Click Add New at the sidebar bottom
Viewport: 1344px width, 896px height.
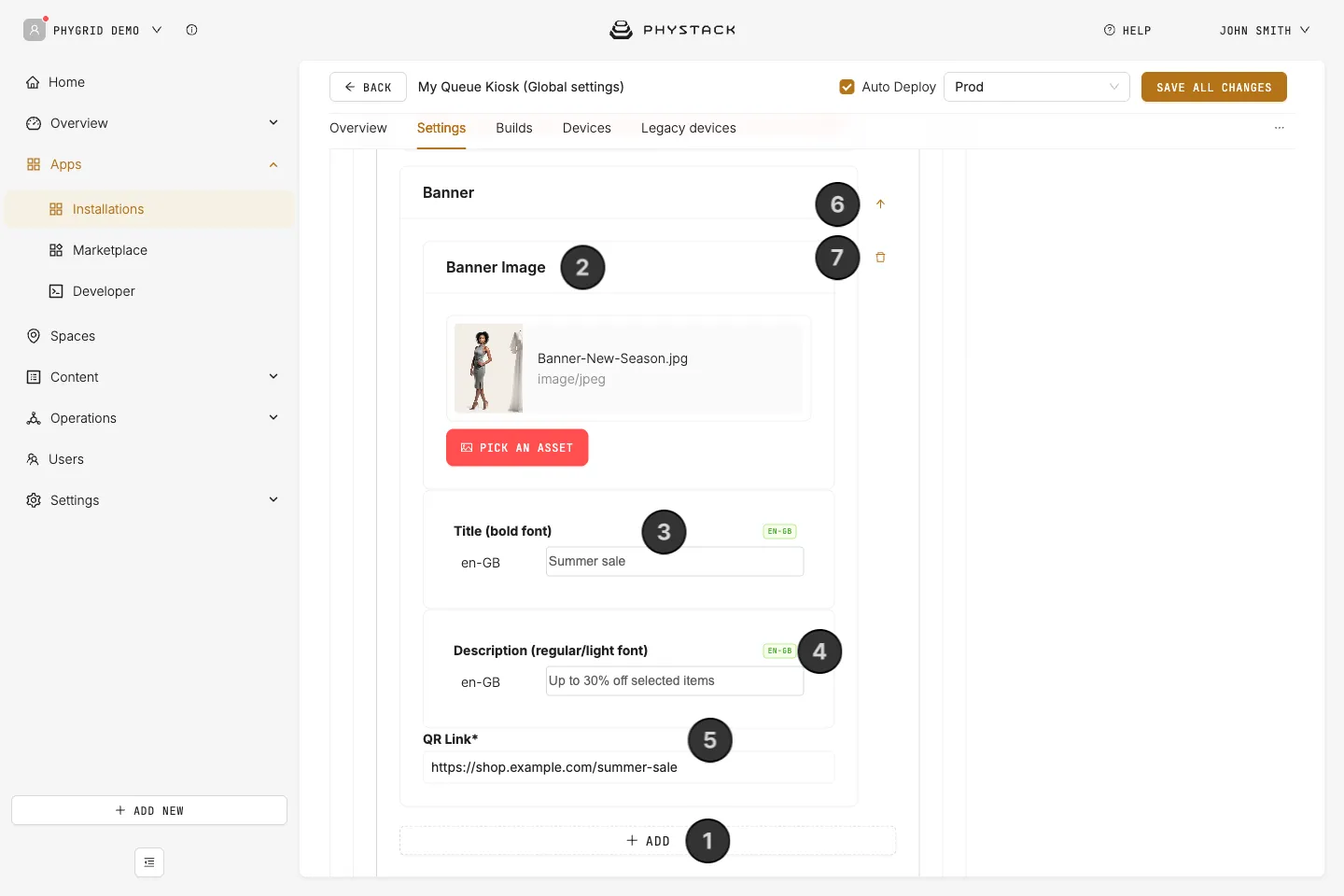[x=149, y=810]
